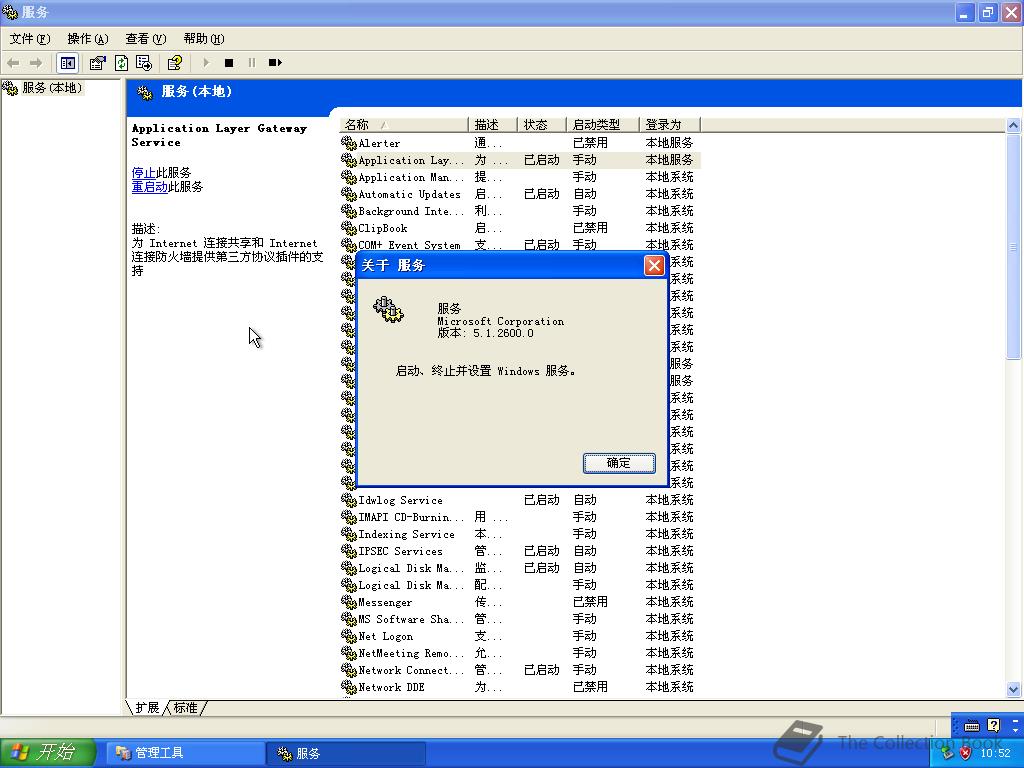Image resolution: width=1024 pixels, height=768 pixels.
Task: Sort by the 状态 column header
Action: (541, 125)
